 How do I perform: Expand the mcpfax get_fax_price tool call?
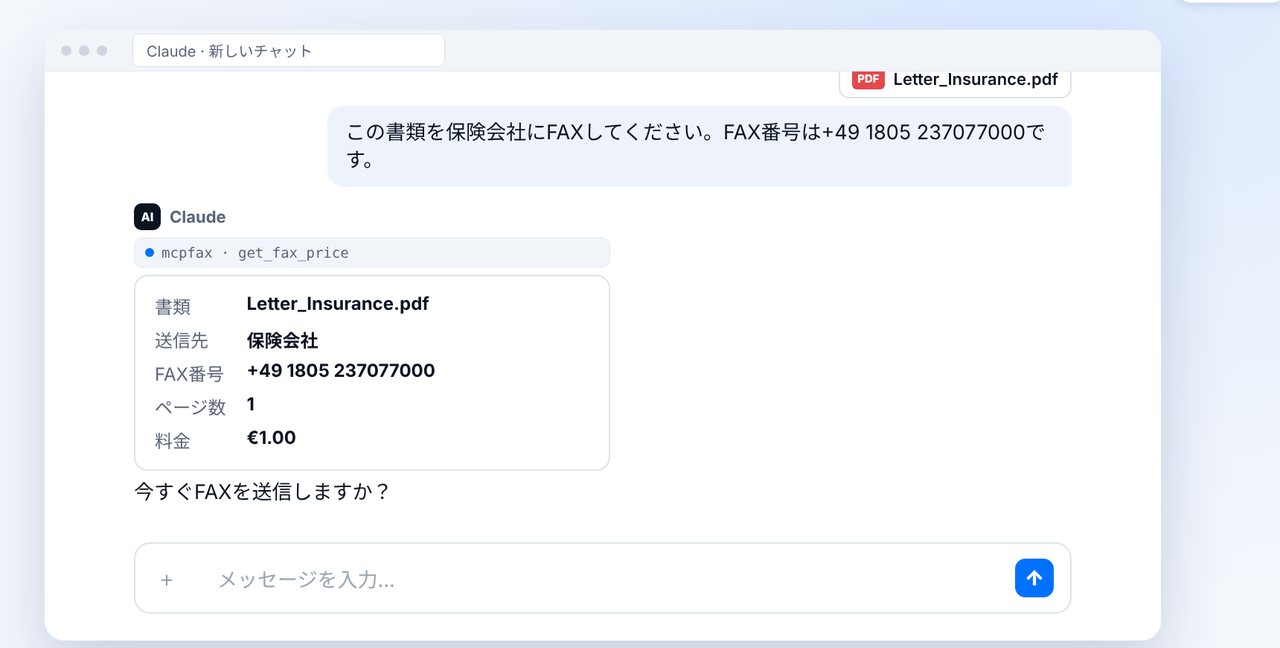[372, 253]
